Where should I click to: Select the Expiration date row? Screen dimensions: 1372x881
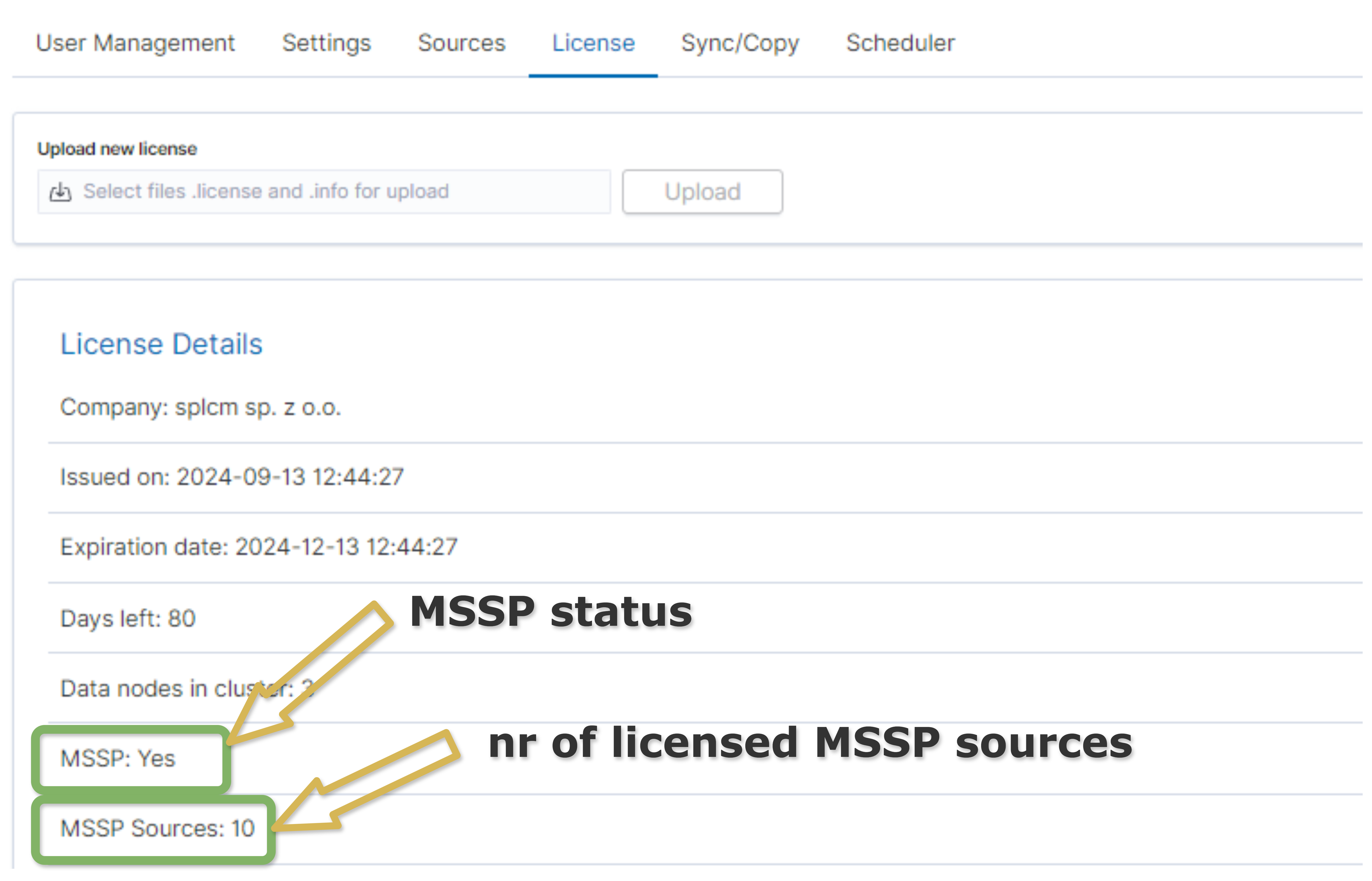(x=258, y=546)
